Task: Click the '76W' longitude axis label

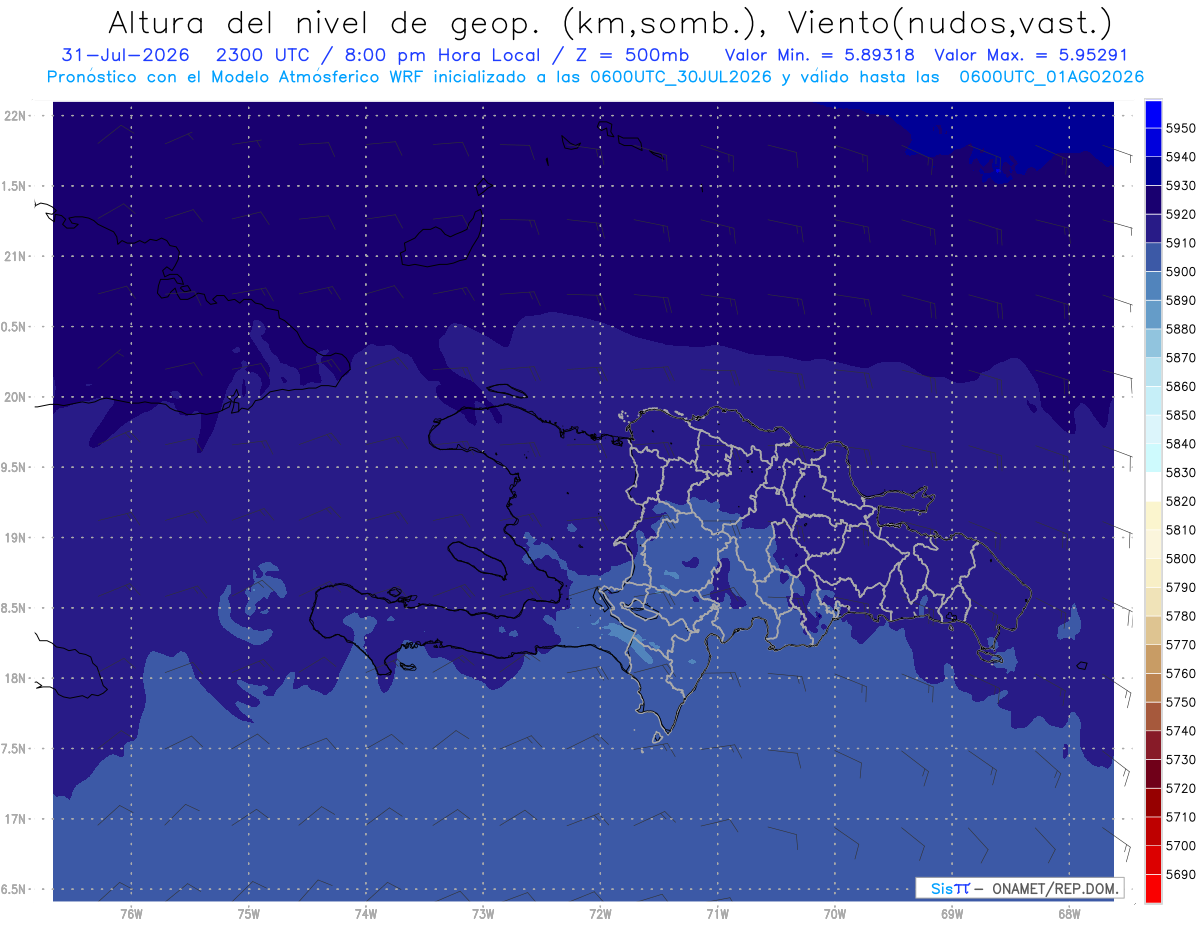Action: point(131,913)
